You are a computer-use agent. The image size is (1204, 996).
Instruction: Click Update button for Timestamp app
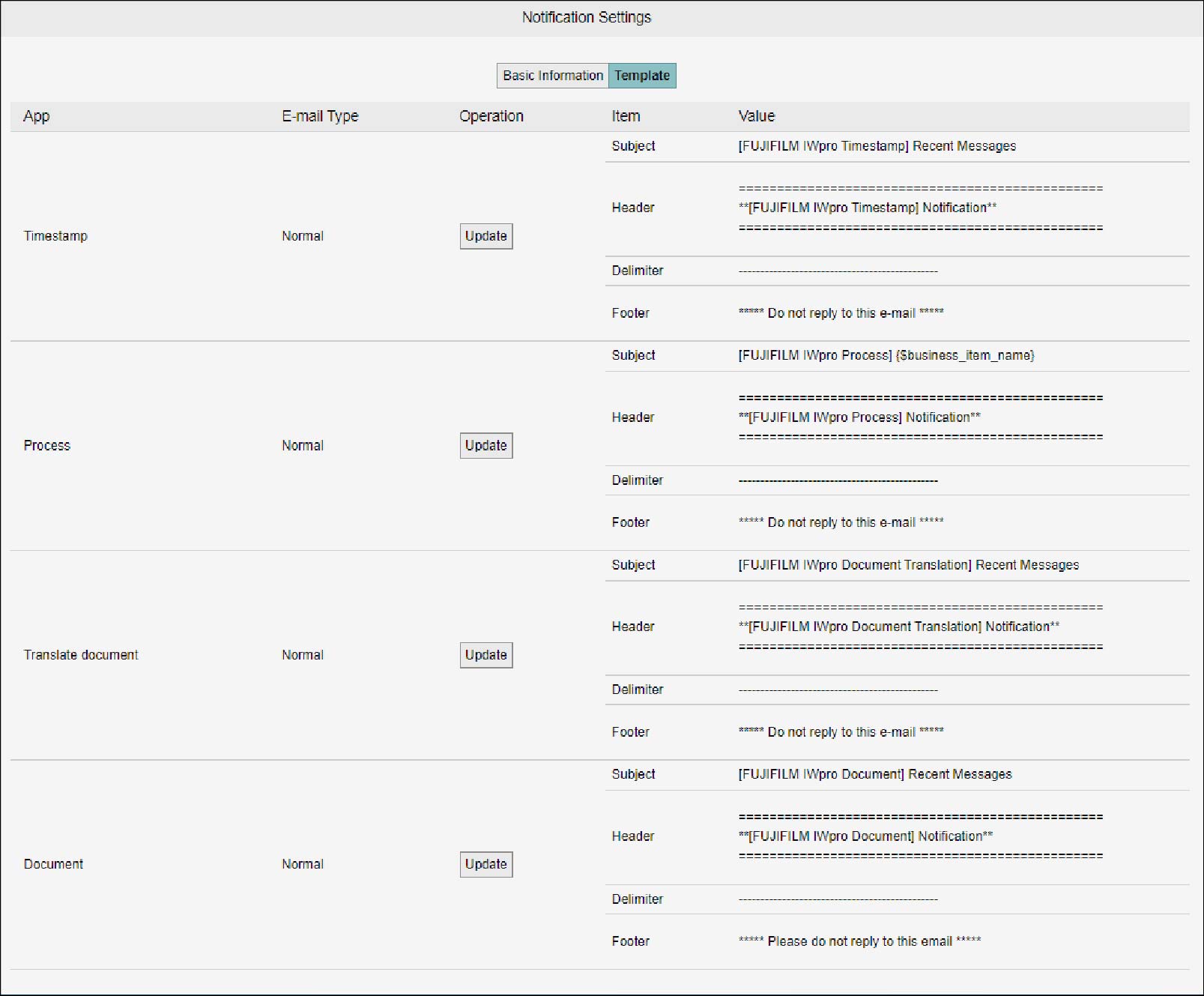pos(486,236)
